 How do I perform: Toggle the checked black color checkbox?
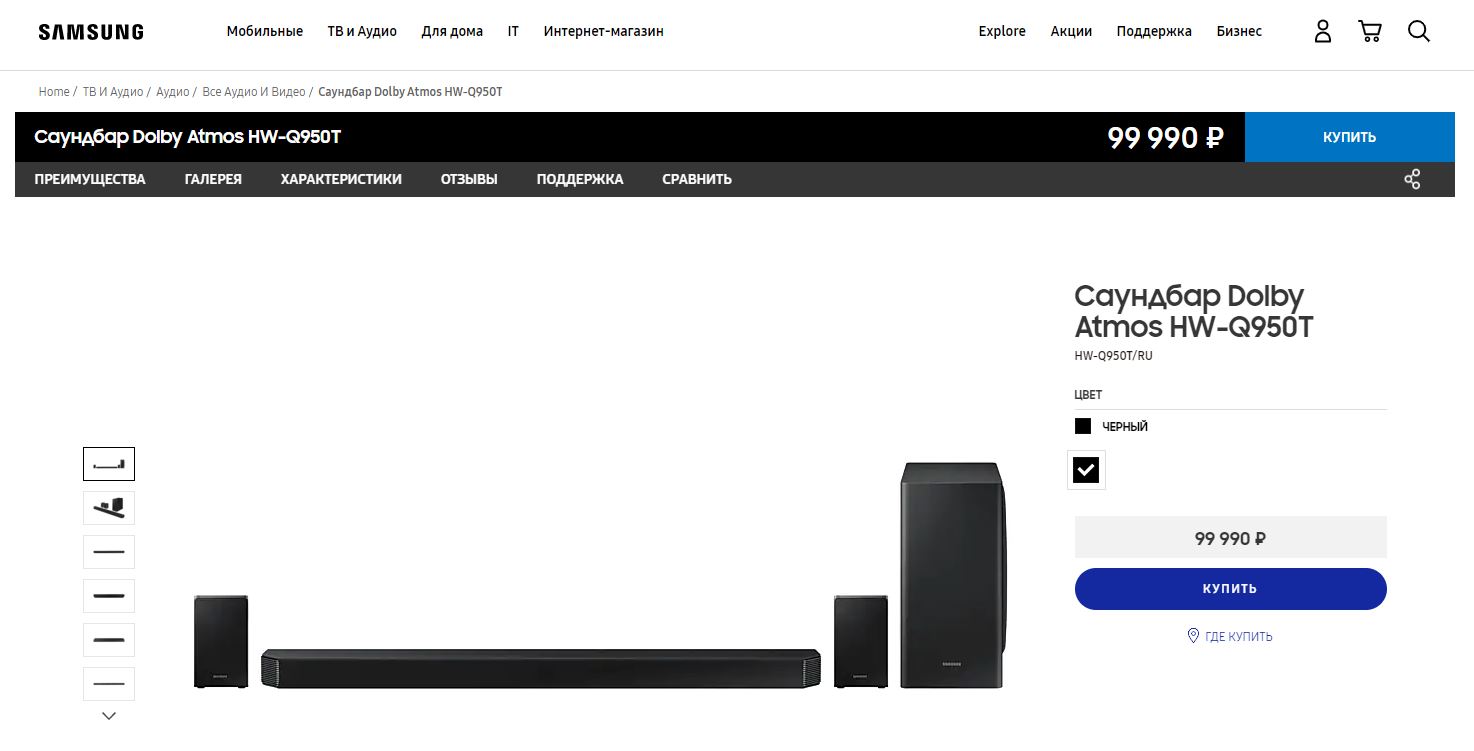click(1085, 469)
